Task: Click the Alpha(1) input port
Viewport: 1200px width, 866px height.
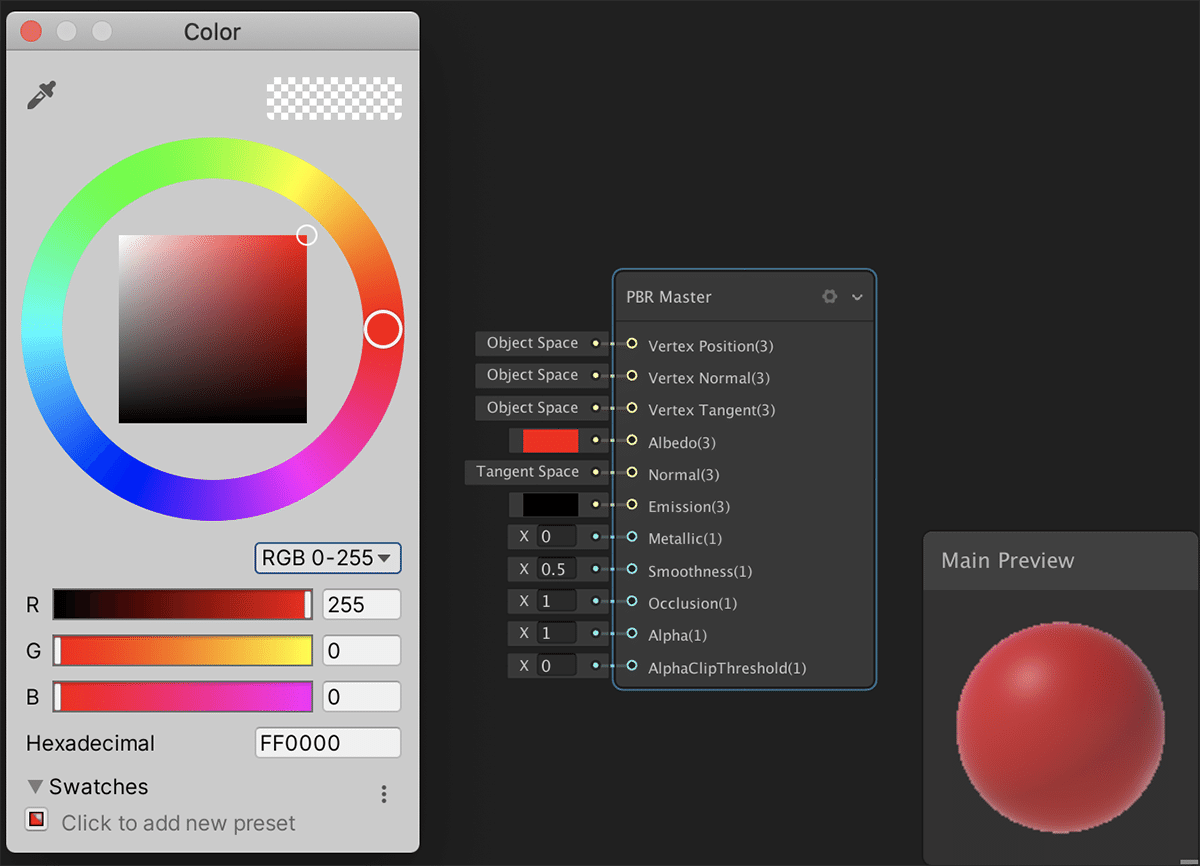Action: [x=632, y=633]
